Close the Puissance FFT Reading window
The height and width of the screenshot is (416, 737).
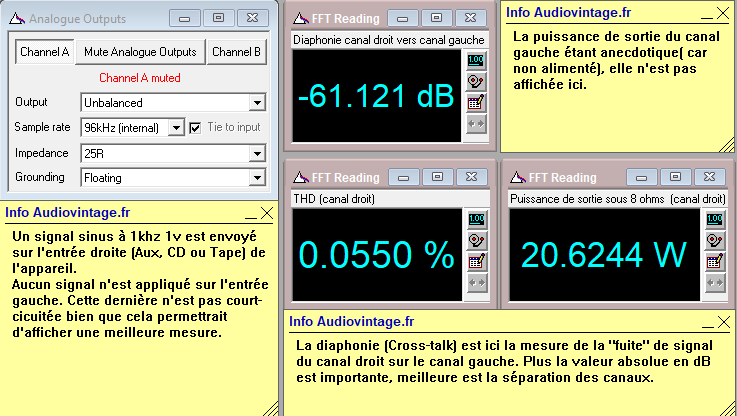(x=710, y=177)
